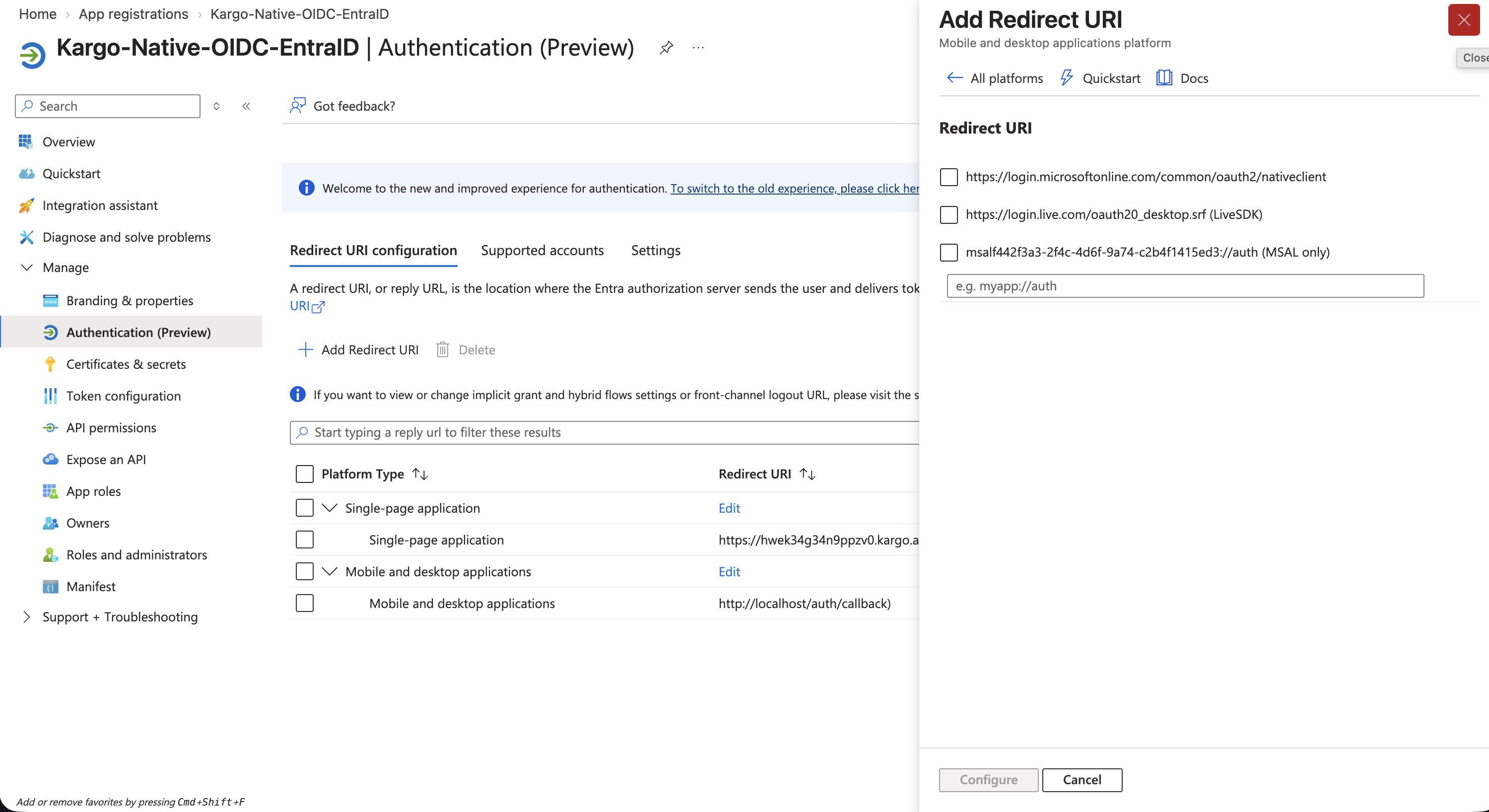Toggle the select-all checkbox beside Platform Type
This screenshot has height=812, width=1489.
pyautogui.click(x=305, y=474)
